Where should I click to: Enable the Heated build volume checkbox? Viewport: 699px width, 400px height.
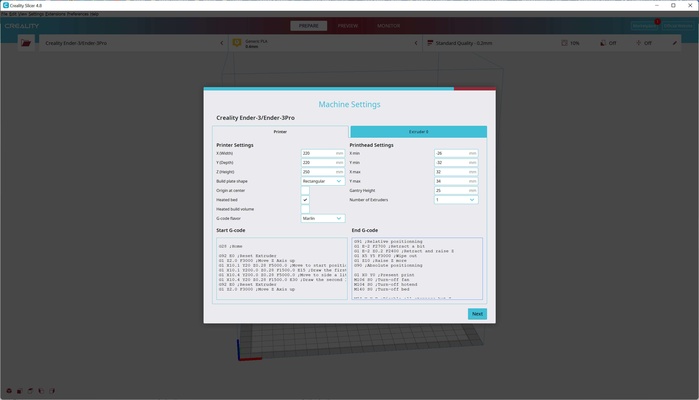coord(305,209)
